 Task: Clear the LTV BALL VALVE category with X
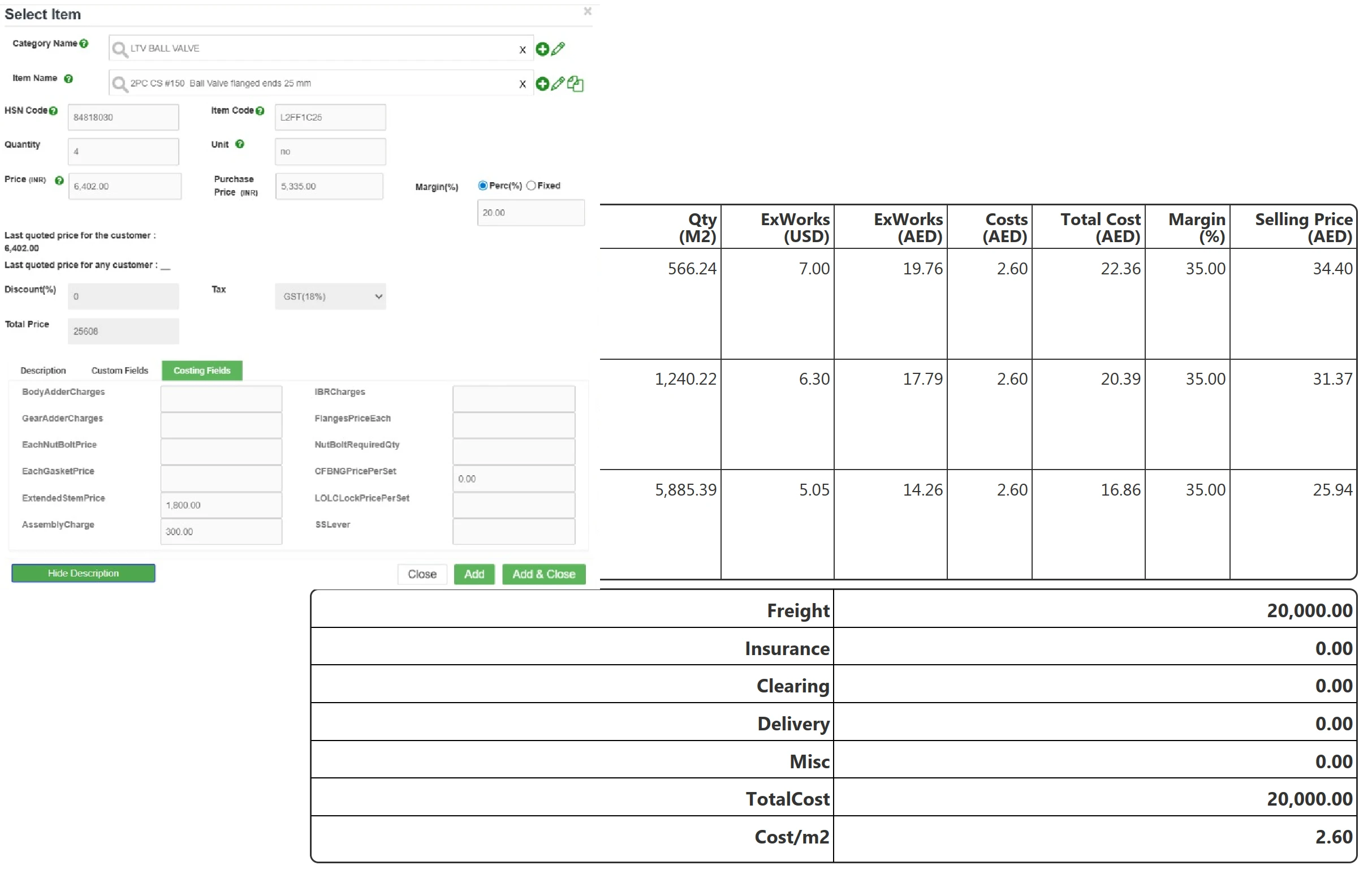523,50
